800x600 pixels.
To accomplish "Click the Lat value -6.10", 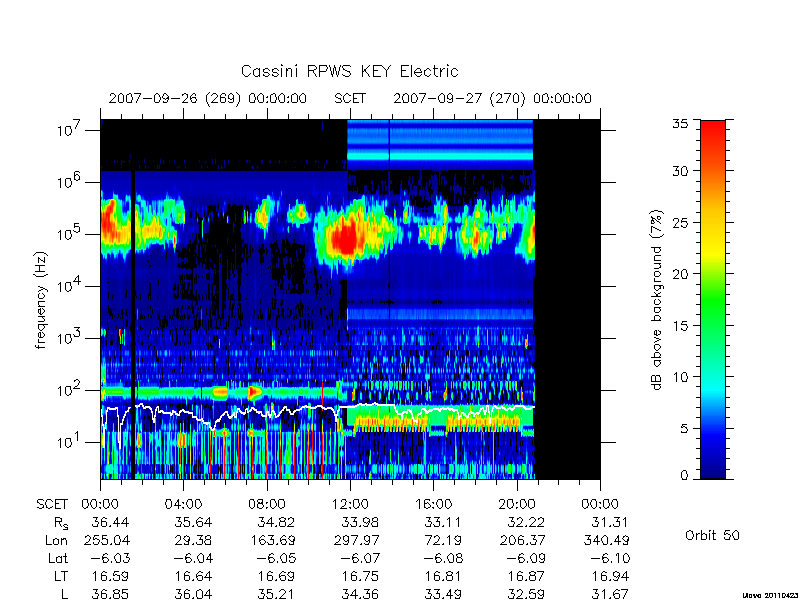I will pyautogui.click(x=609, y=558).
